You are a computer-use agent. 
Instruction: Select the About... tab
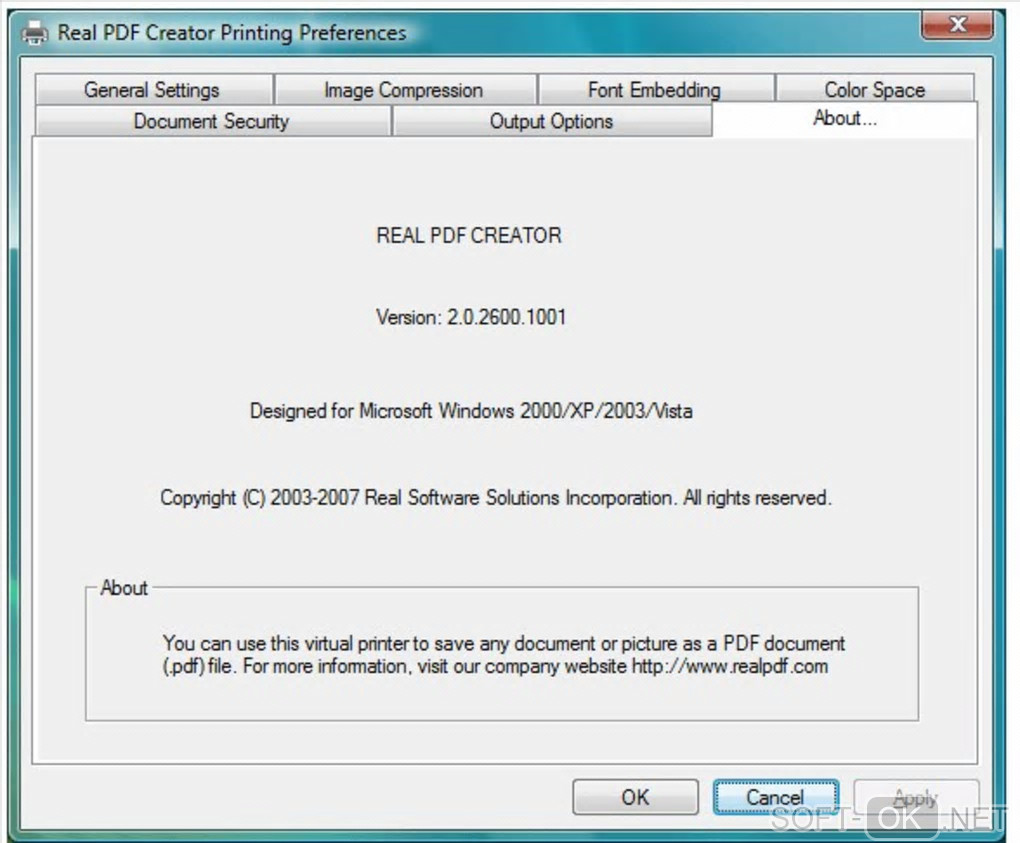click(x=844, y=118)
